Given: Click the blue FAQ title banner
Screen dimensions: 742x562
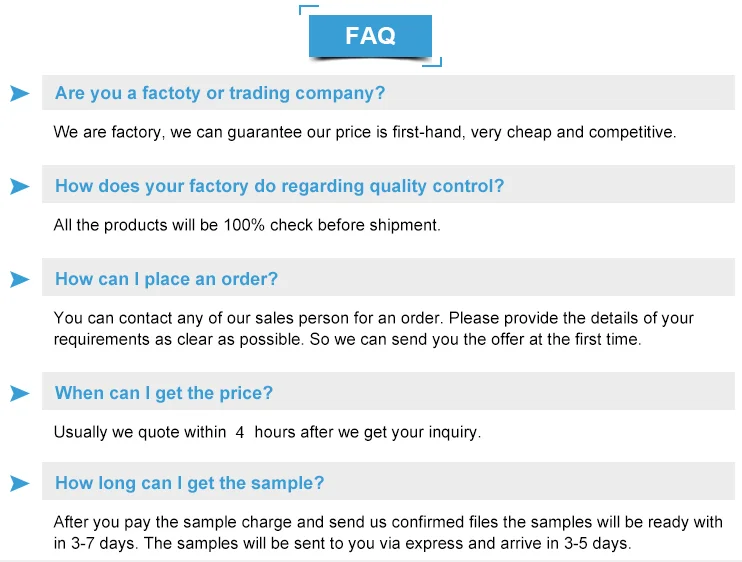Looking at the screenshot, I should coord(370,36).
